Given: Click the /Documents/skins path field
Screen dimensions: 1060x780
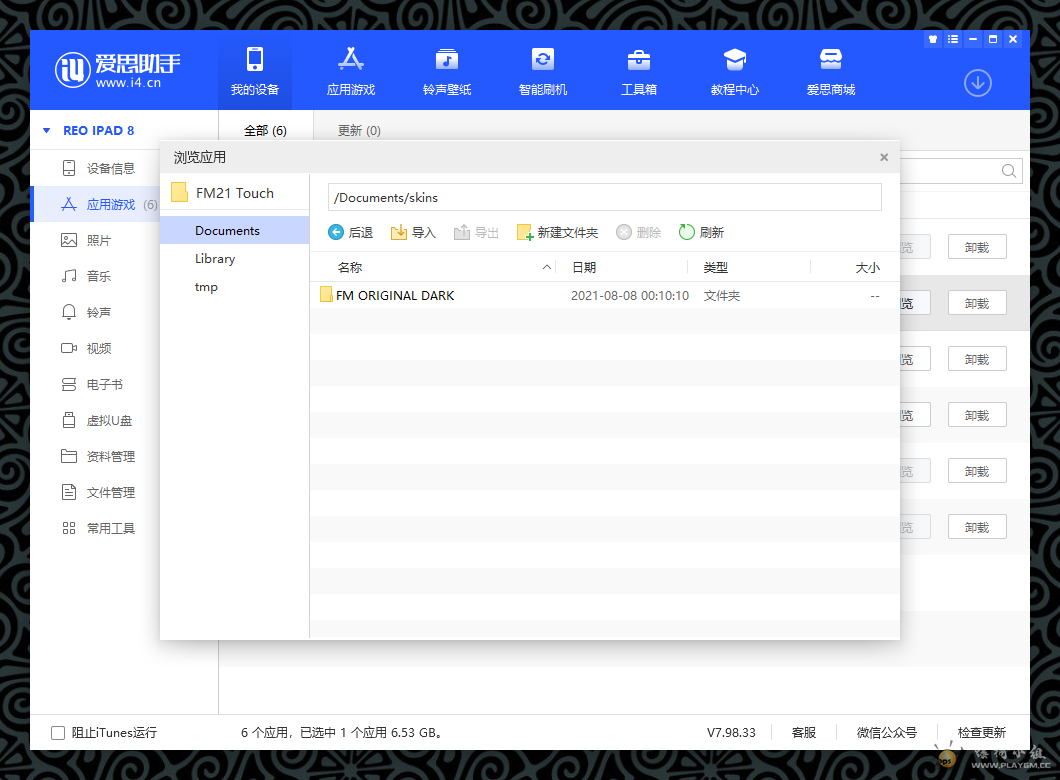Looking at the screenshot, I should point(604,197).
